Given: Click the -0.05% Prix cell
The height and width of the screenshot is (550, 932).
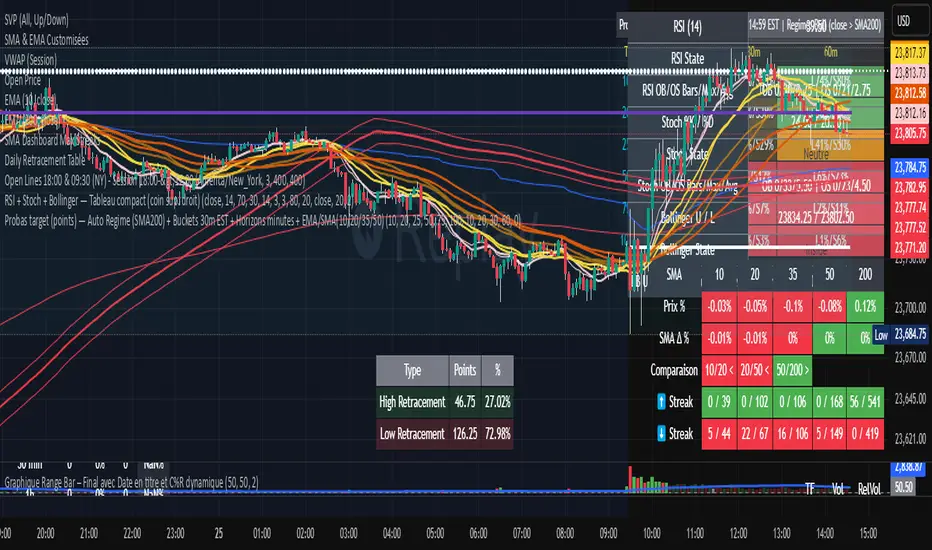Looking at the screenshot, I should (x=755, y=307).
